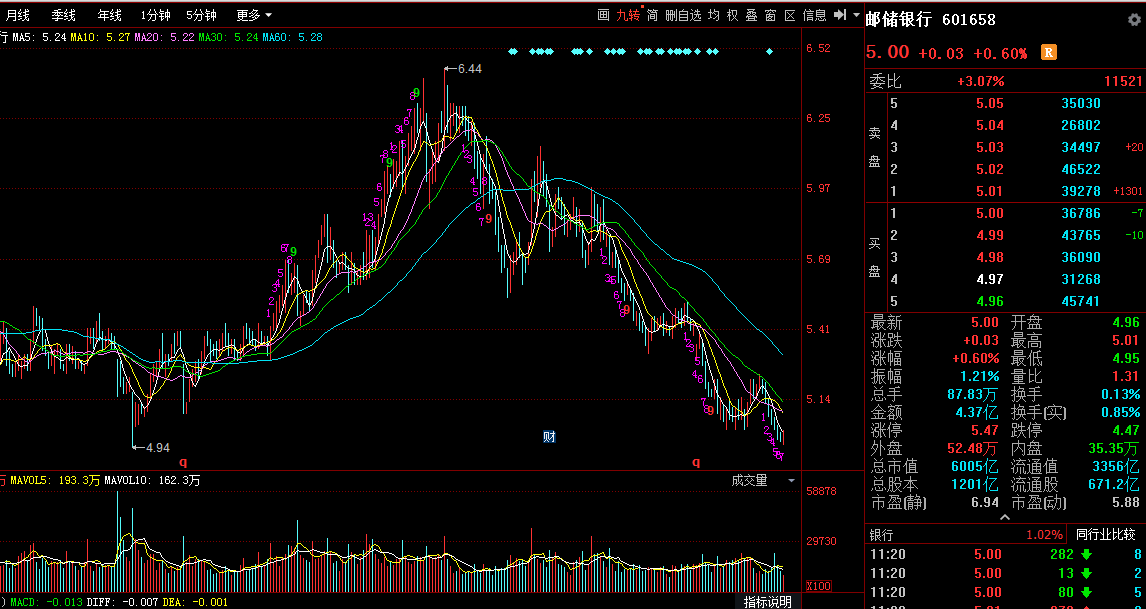Image resolution: width=1146 pixels, height=609 pixels.
Task: Click the green down arrow in the 13 row
Action: [x=1087, y=573]
